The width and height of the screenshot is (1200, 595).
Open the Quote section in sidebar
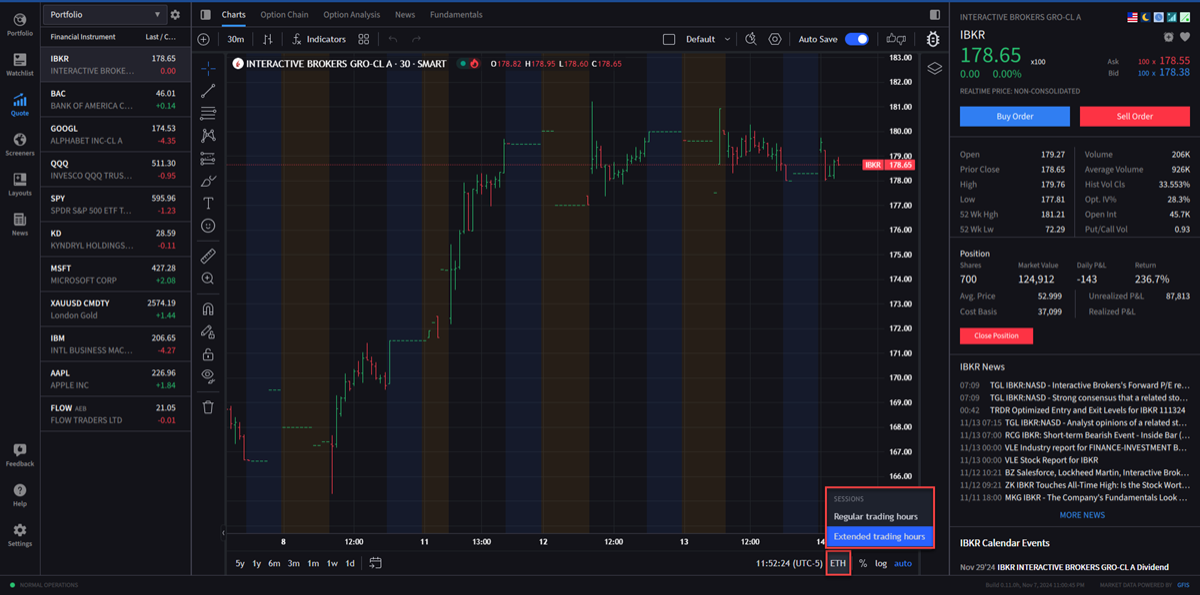(19, 105)
